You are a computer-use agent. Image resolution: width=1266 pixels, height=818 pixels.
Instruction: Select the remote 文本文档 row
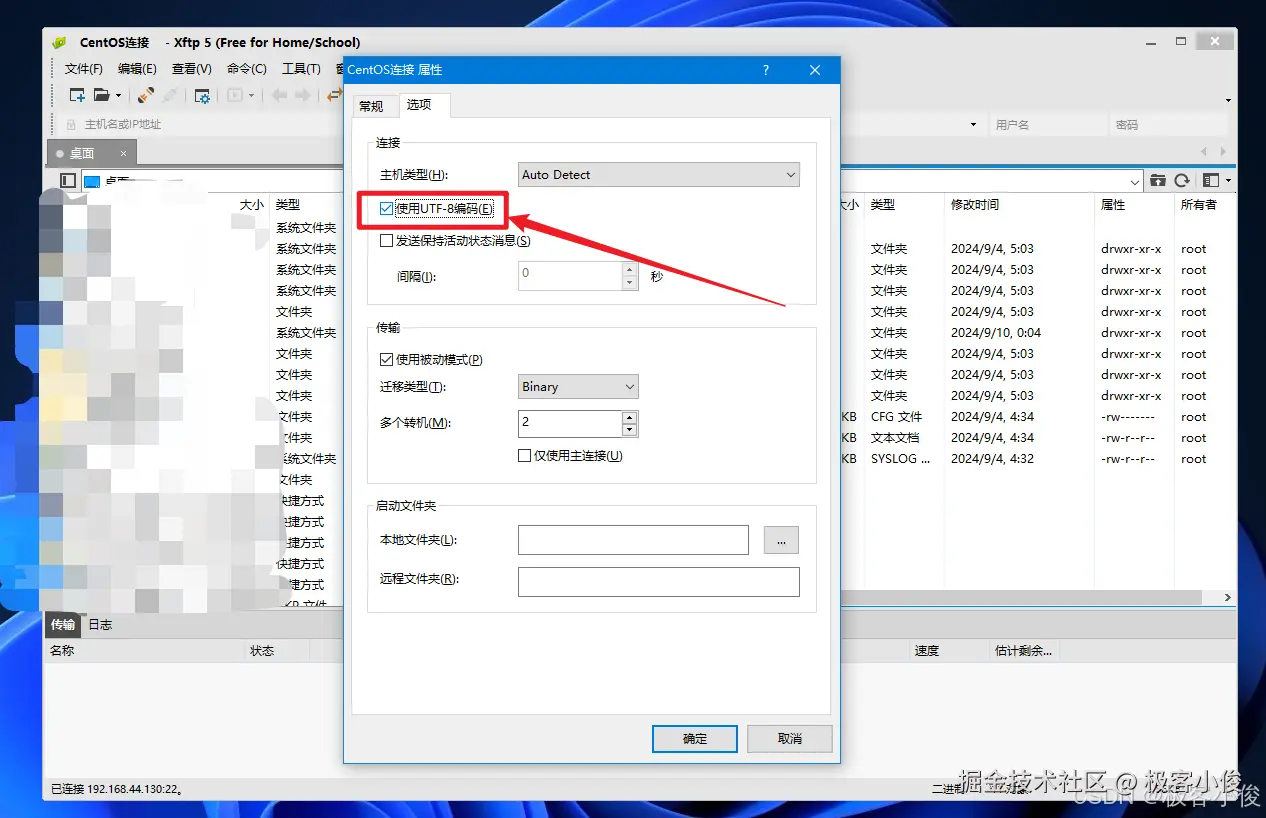(1038, 438)
